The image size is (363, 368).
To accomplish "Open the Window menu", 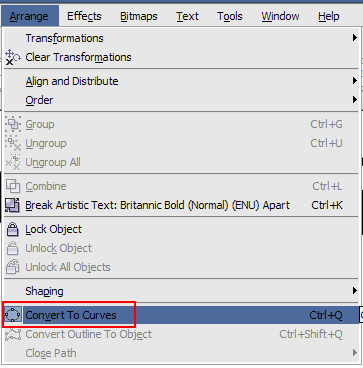I will point(280,16).
